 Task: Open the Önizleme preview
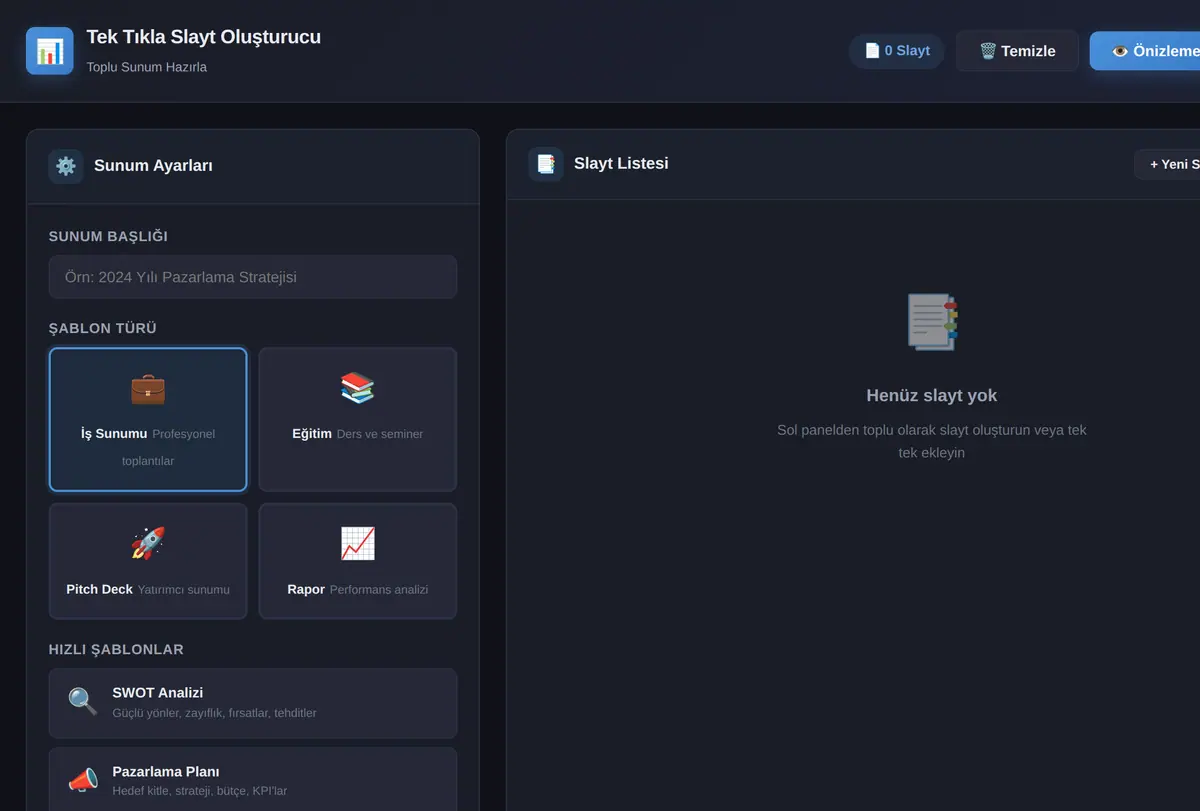[x=1145, y=51]
